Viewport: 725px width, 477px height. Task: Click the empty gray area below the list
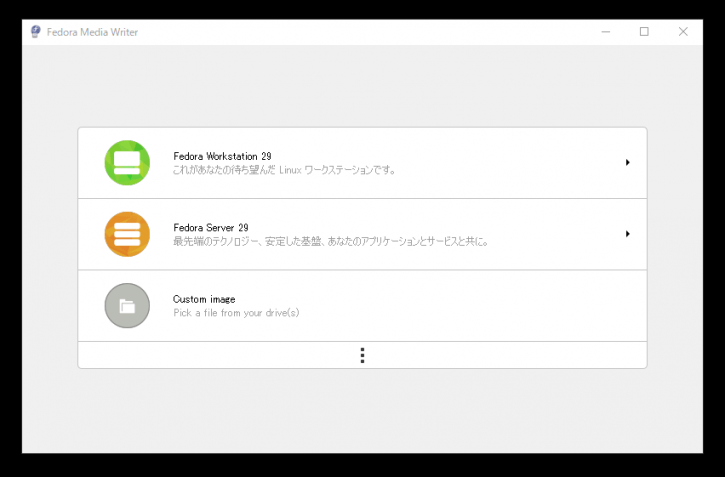362,410
